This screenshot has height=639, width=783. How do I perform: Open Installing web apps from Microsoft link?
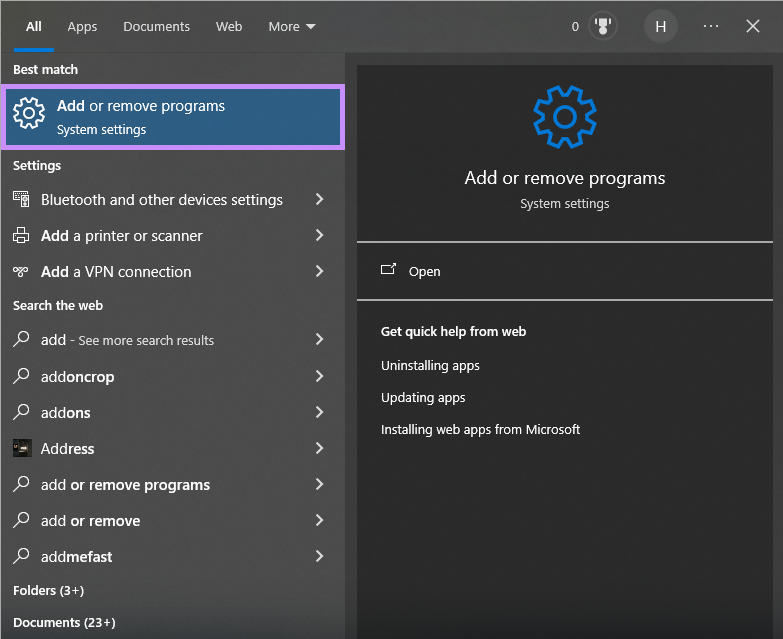coord(480,429)
